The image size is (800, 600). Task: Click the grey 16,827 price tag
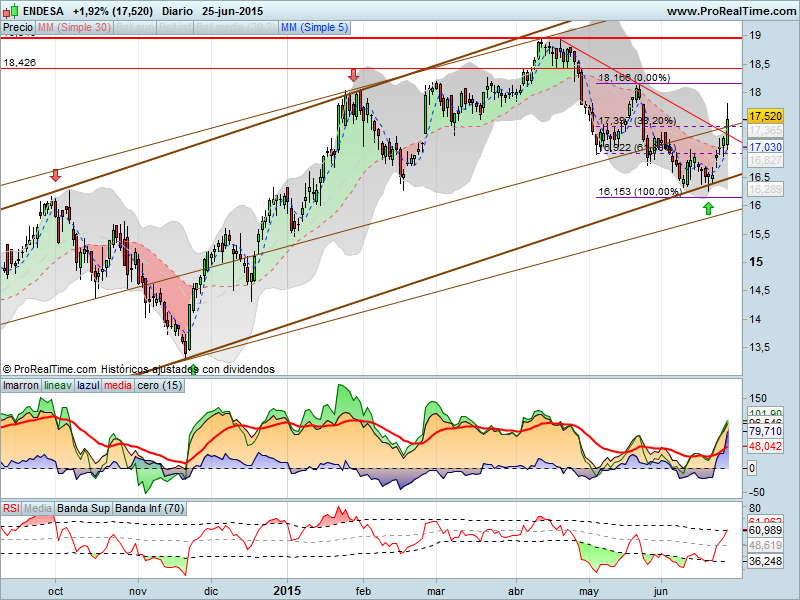pos(765,160)
